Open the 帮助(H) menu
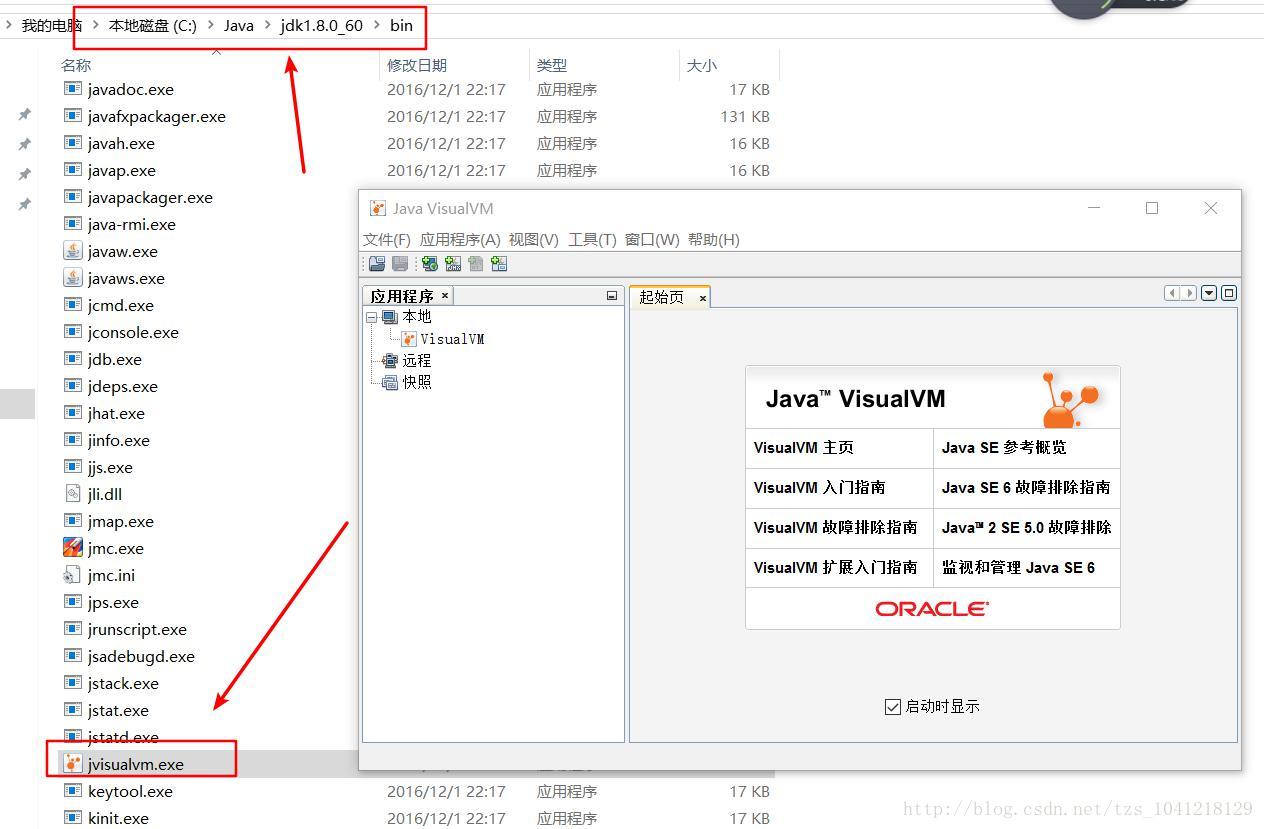The height and width of the screenshot is (829, 1264). coord(714,240)
